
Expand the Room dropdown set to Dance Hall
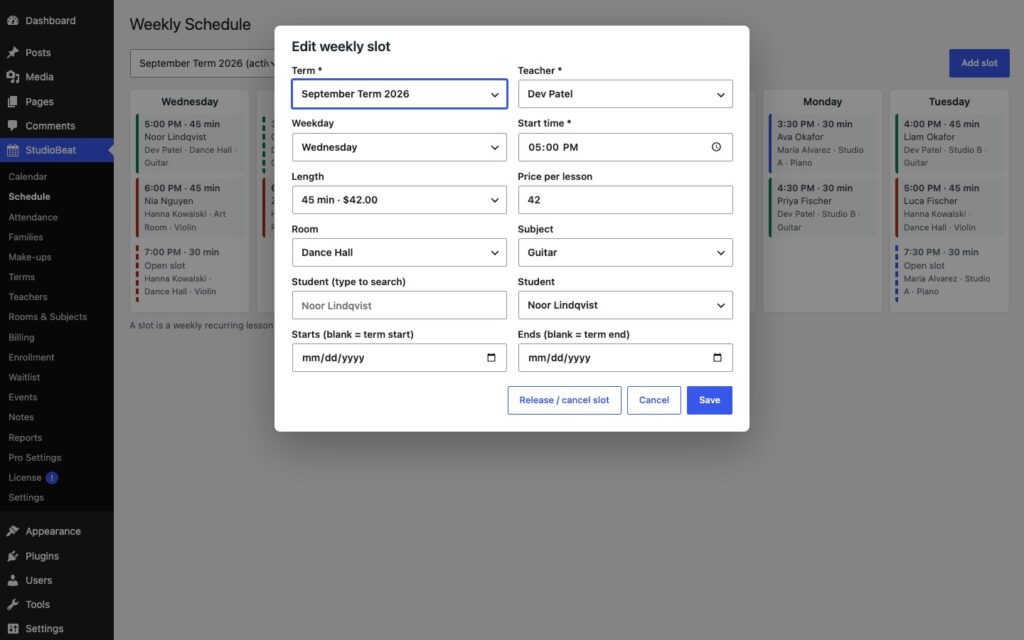click(x=399, y=252)
